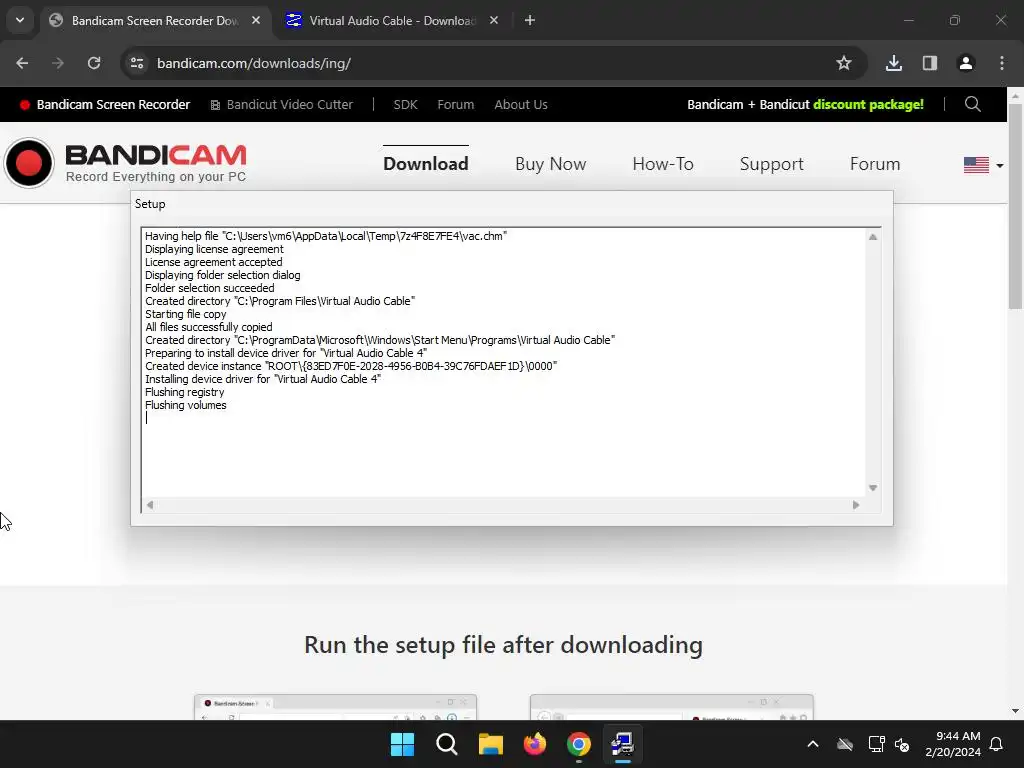Close the Virtual Audio Cable tab
Viewport: 1024px width, 768px height.
click(x=494, y=20)
